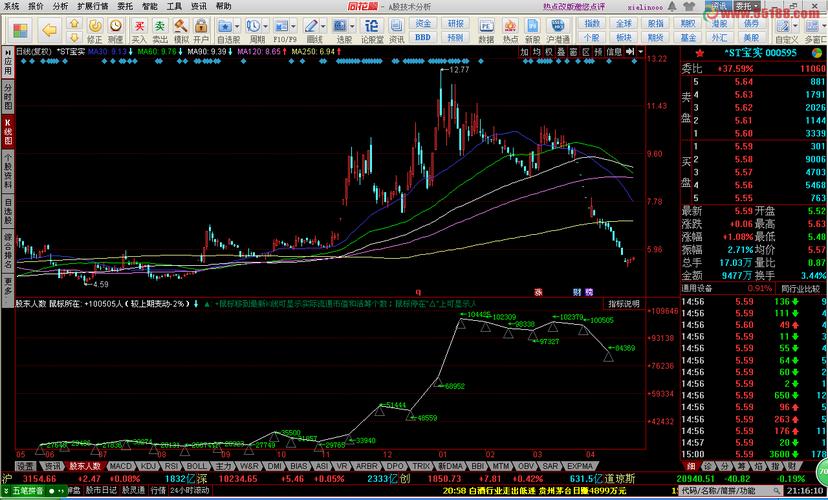Click the 指标说明 button

624,303
